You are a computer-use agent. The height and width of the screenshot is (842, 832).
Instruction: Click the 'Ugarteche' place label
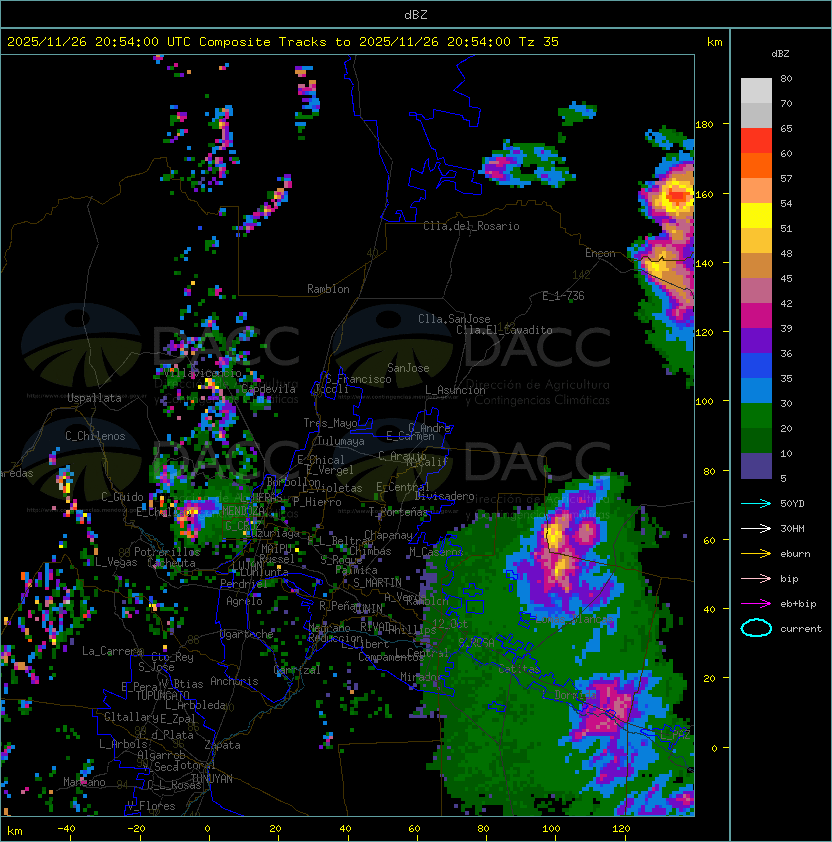tap(247, 634)
